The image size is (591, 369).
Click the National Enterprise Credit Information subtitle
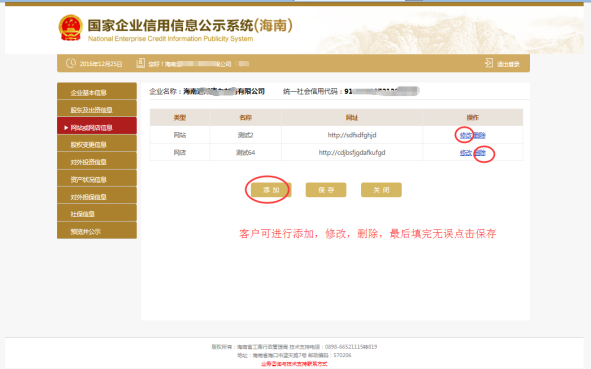(170, 38)
